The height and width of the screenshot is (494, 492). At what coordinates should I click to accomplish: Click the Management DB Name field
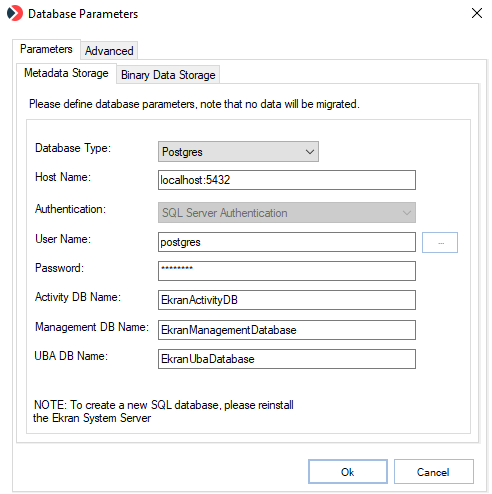point(287,330)
